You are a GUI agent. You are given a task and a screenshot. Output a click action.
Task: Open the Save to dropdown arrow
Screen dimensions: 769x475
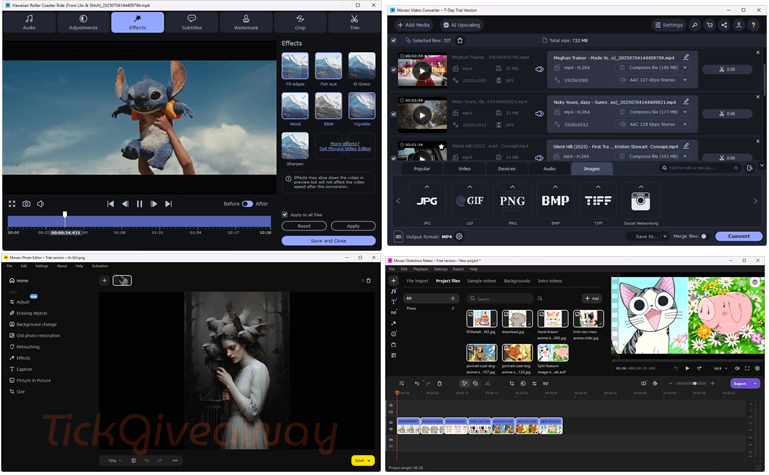[665, 236]
